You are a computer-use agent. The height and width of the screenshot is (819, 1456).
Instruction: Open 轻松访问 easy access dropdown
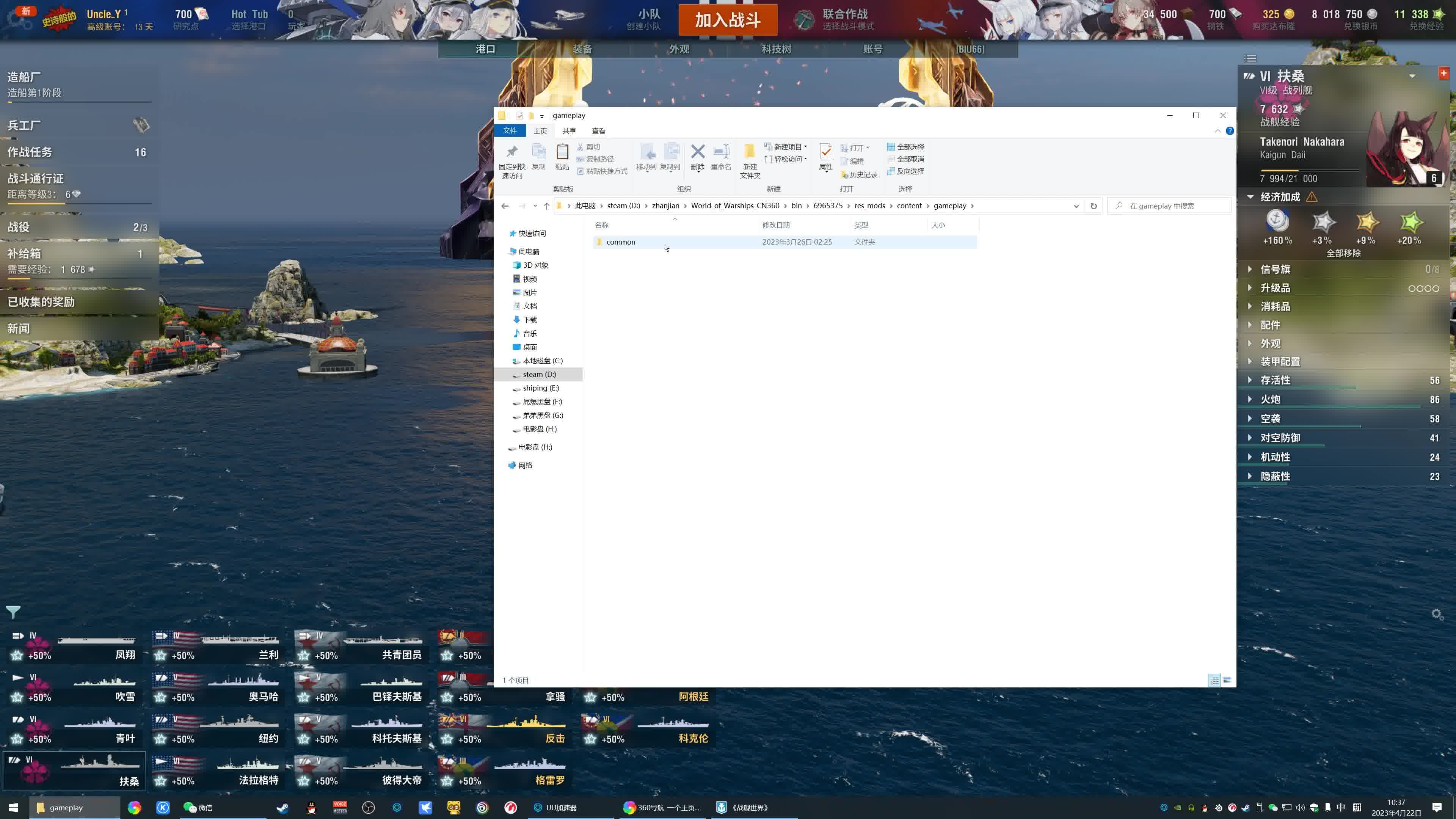(786, 159)
